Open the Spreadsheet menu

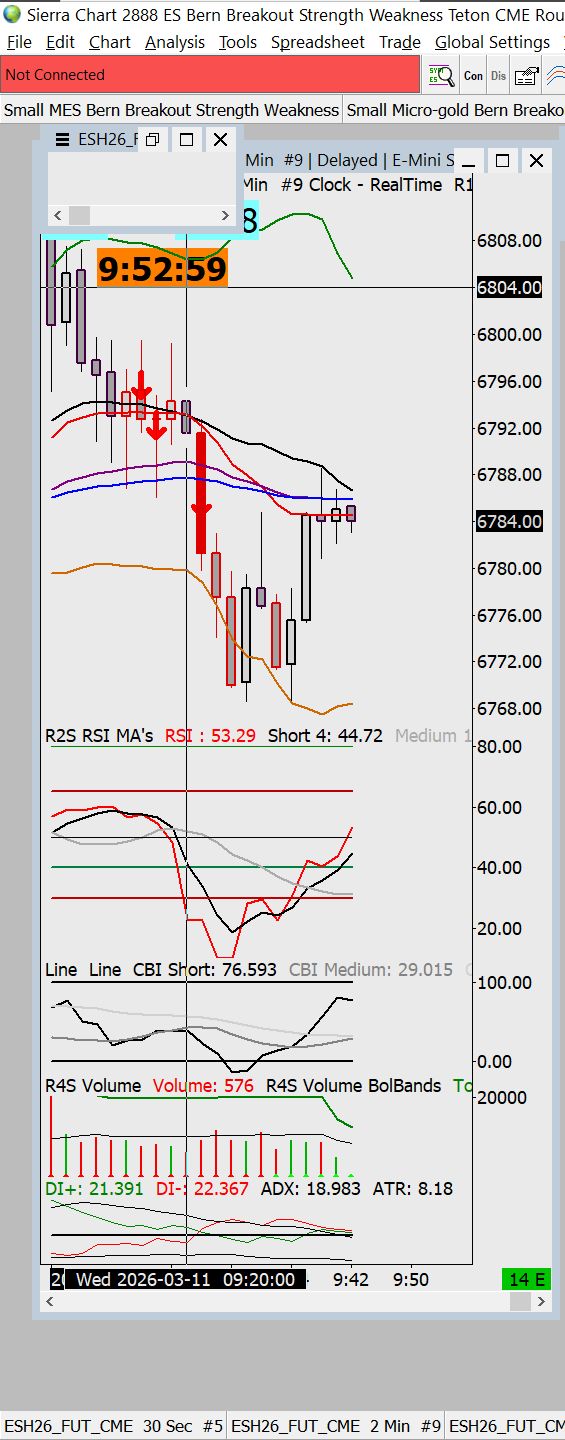(318, 42)
